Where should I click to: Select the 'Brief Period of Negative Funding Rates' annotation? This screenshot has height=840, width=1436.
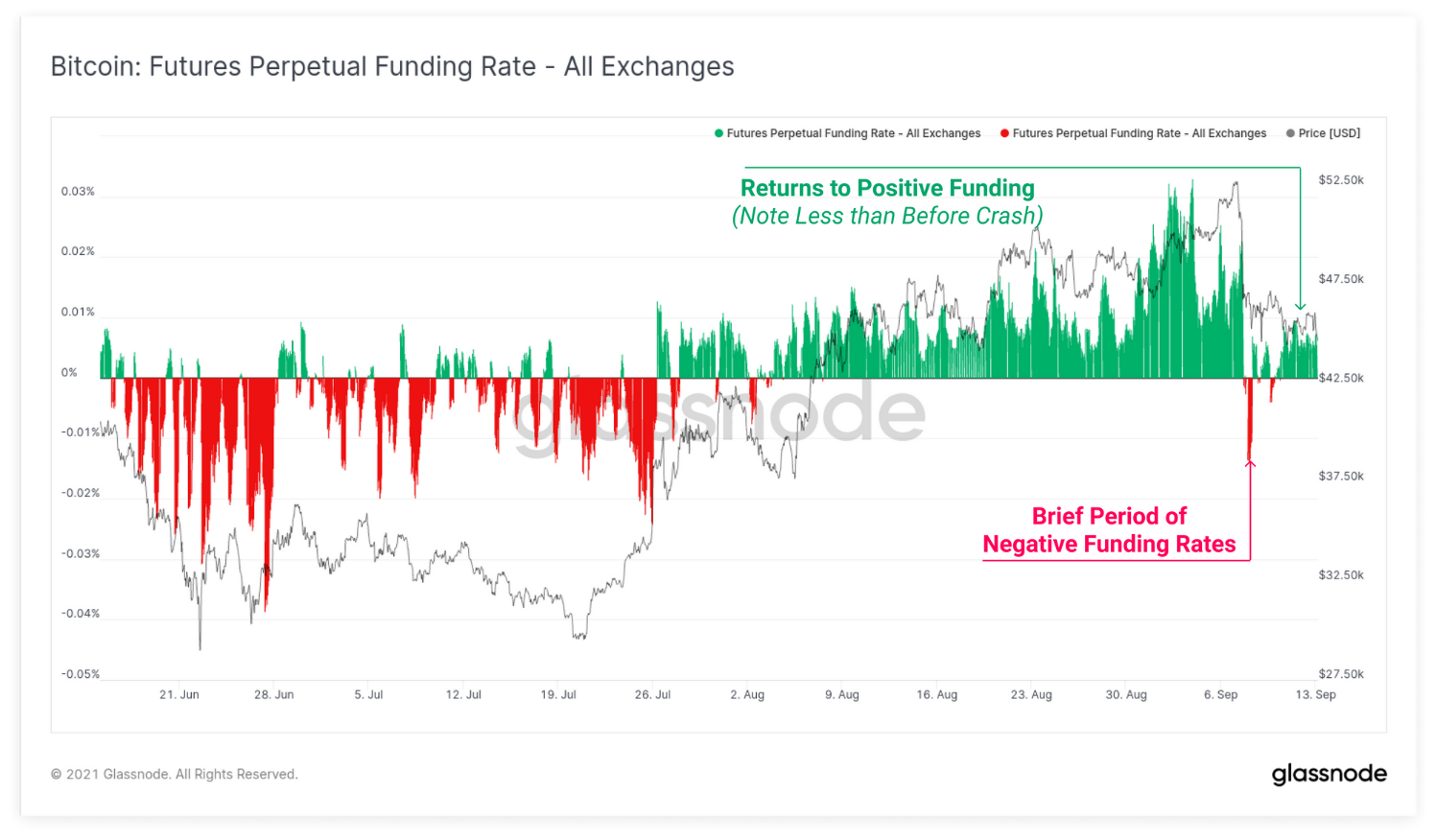click(x=1109, y=530)
